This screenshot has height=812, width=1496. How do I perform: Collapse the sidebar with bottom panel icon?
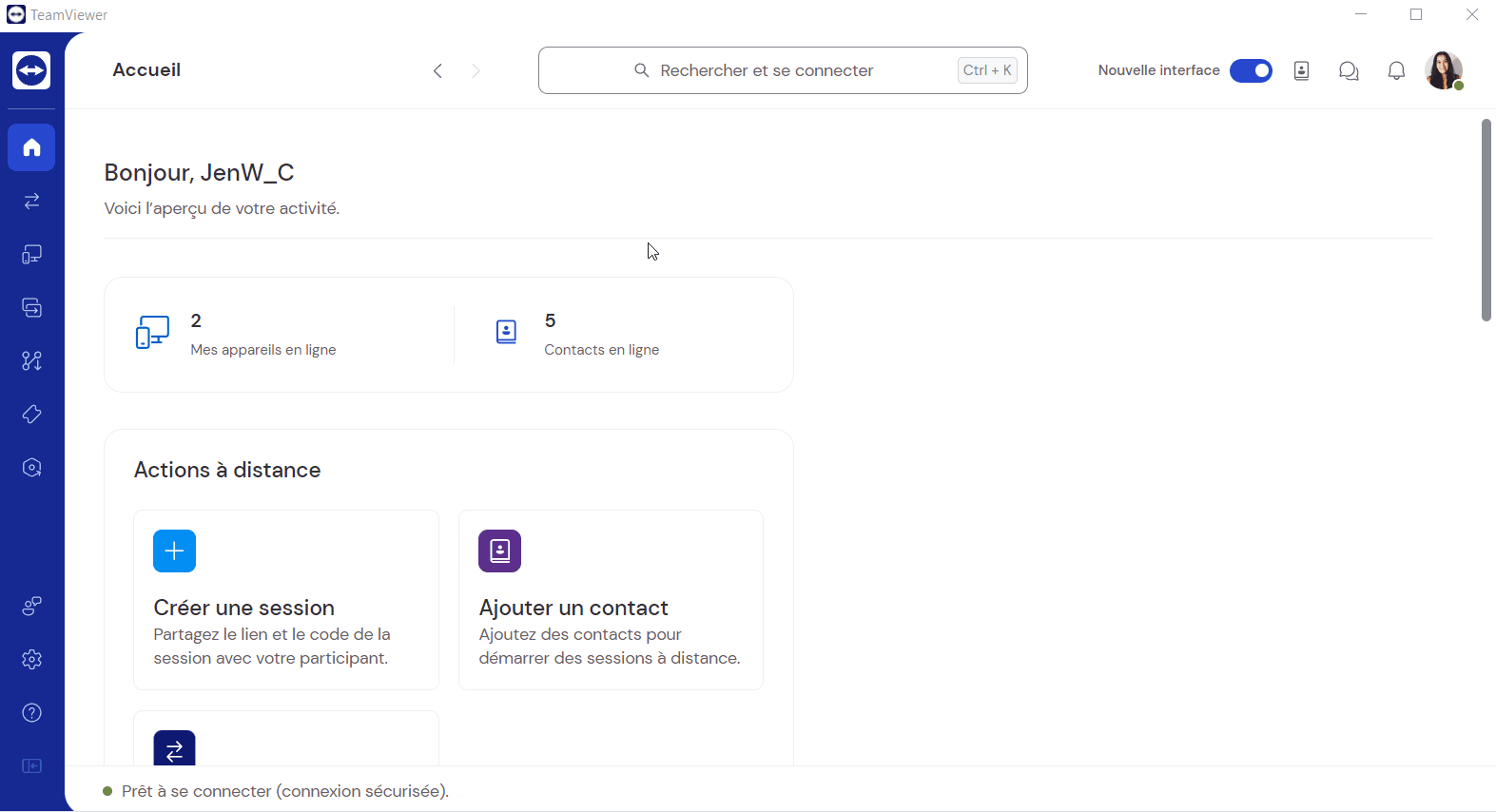click(x=31, y=765)
